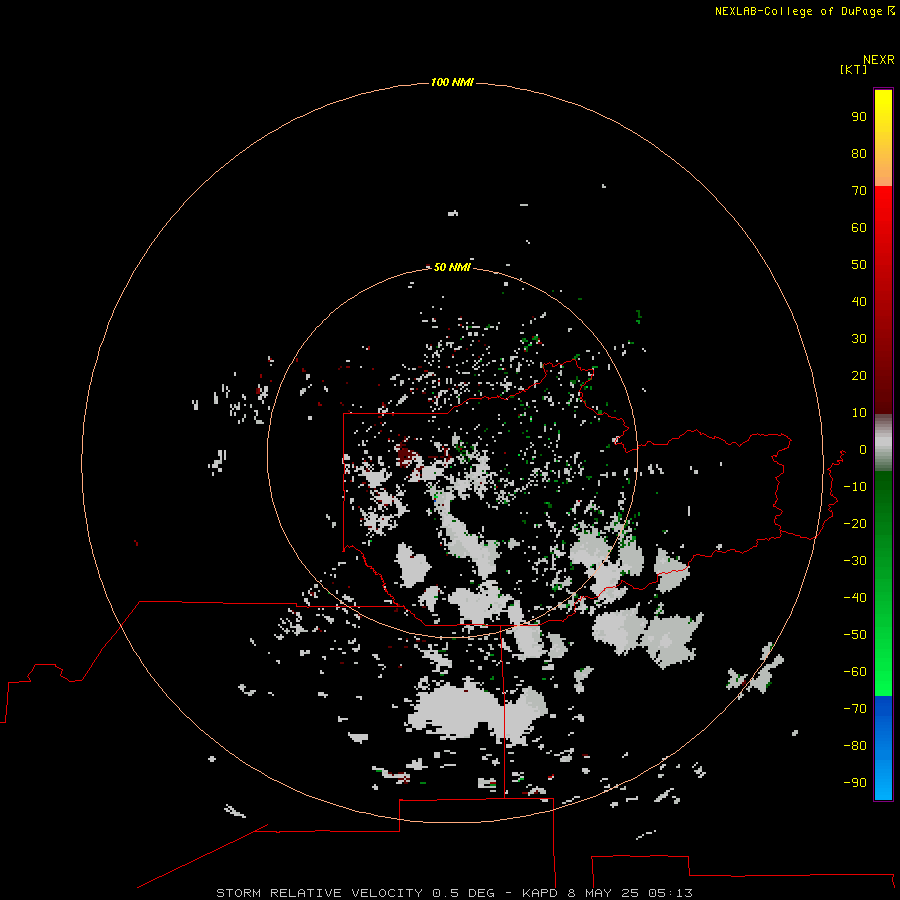Click the NEXLAB-College of DuPage credit text
The image size is (900, 900).
(805, 11)
